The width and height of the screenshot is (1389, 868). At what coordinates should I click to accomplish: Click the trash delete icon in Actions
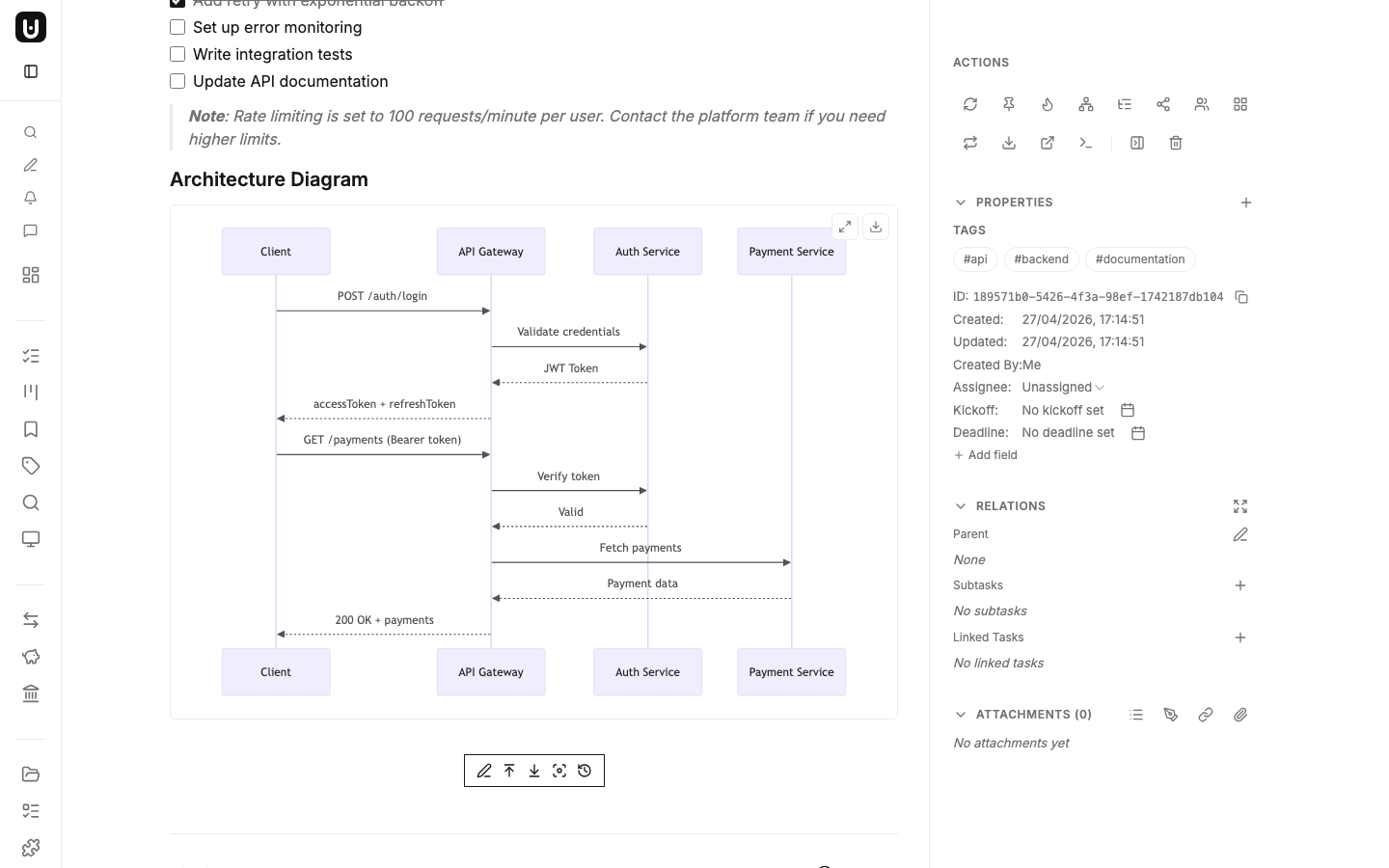pos(1176,143)
